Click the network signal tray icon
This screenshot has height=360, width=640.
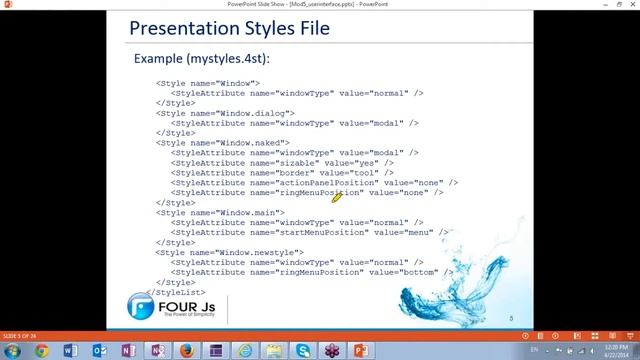tap(581, 351)
